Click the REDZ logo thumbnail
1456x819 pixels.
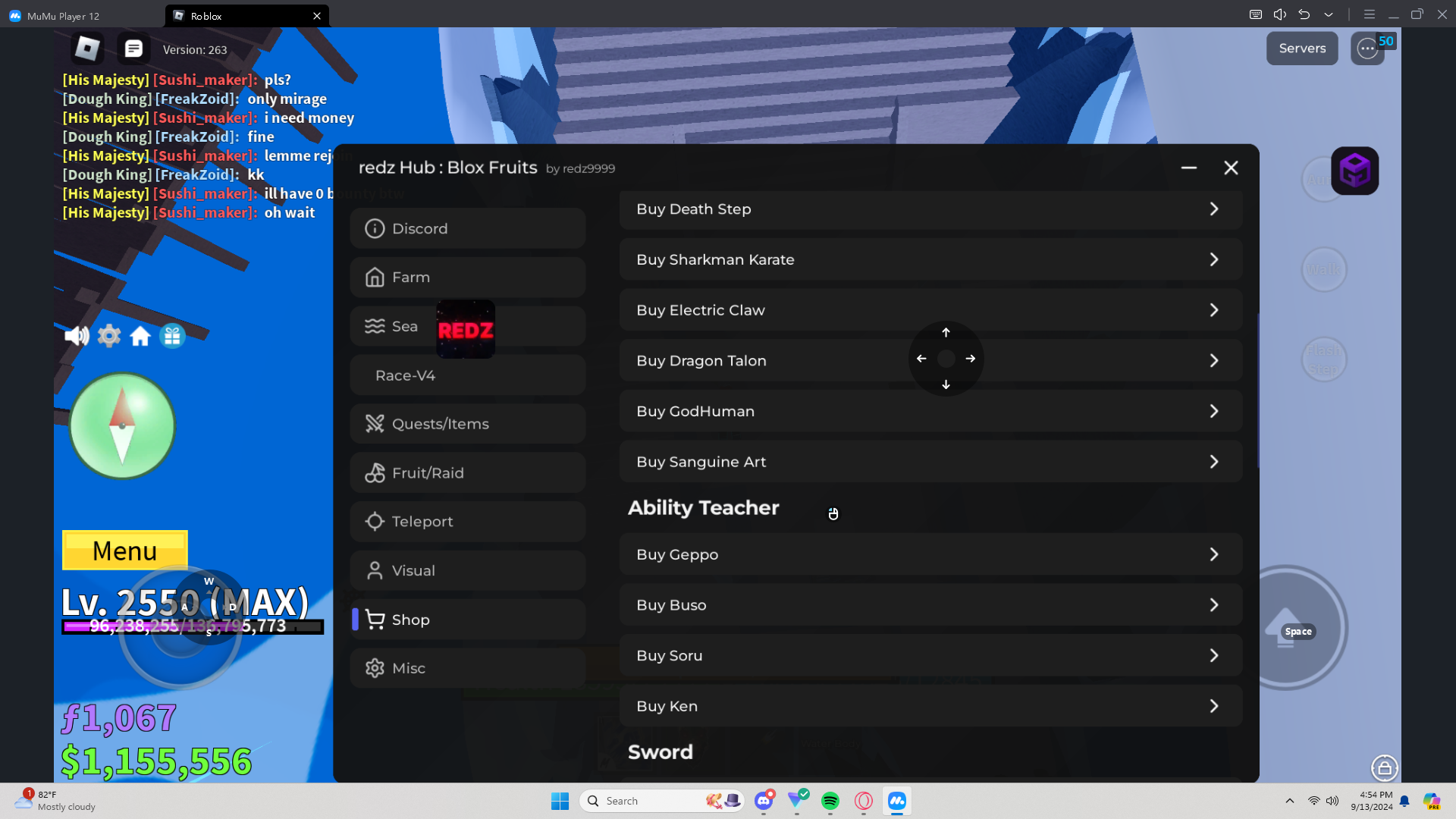point(466,329)
